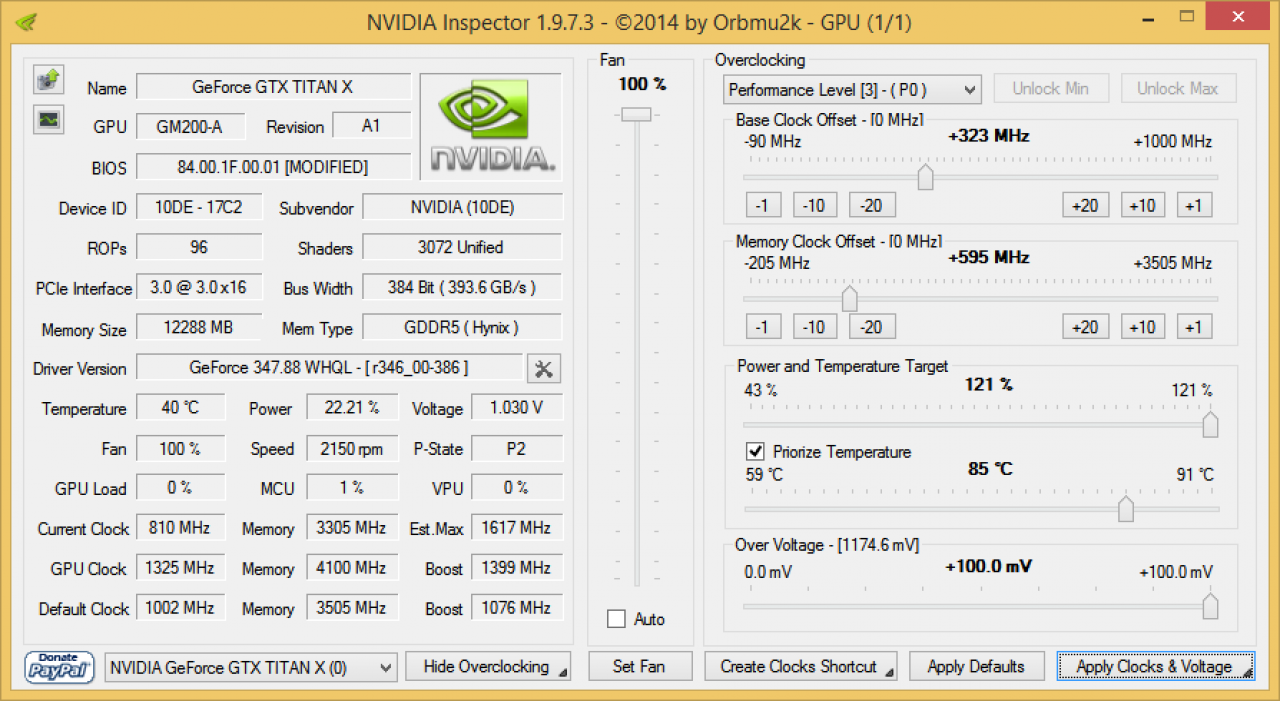Click the upload screenshot icon beside Name
The height and width of the screenshot is (701, 1280).
pyautogui.click(x=48, y=78)
